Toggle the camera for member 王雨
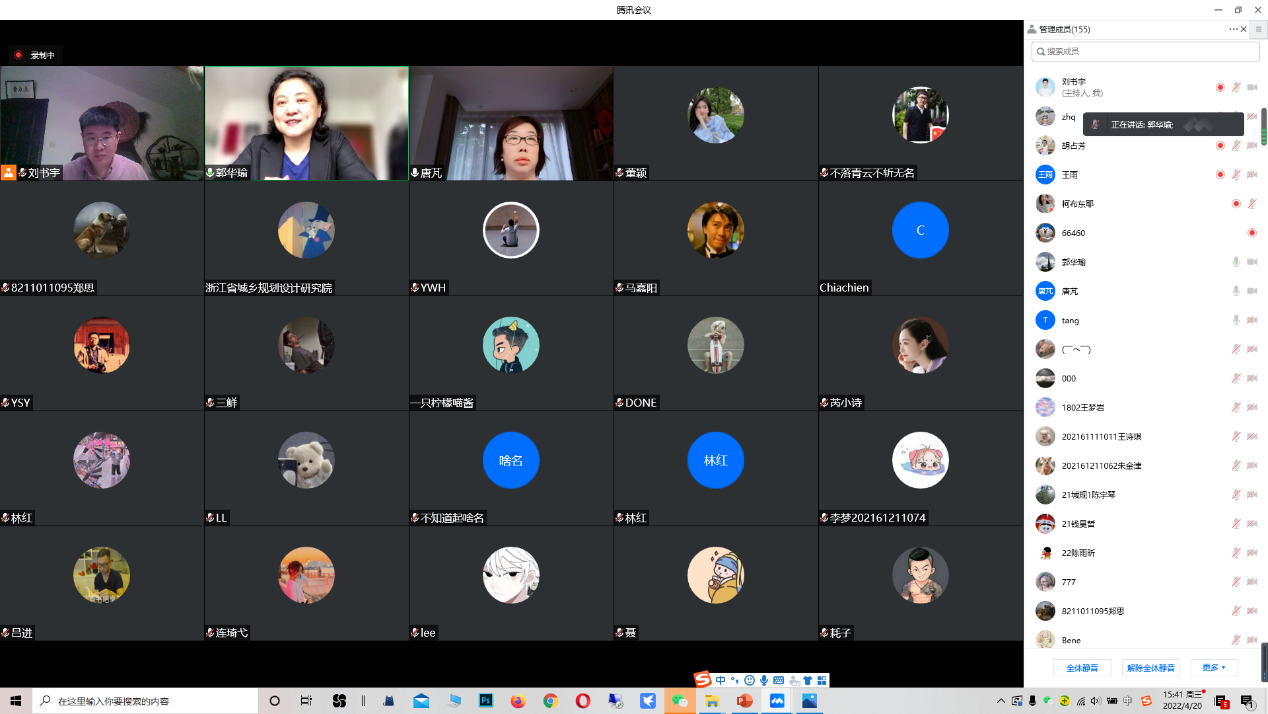1268x714 pixels. coord(1252,175)
